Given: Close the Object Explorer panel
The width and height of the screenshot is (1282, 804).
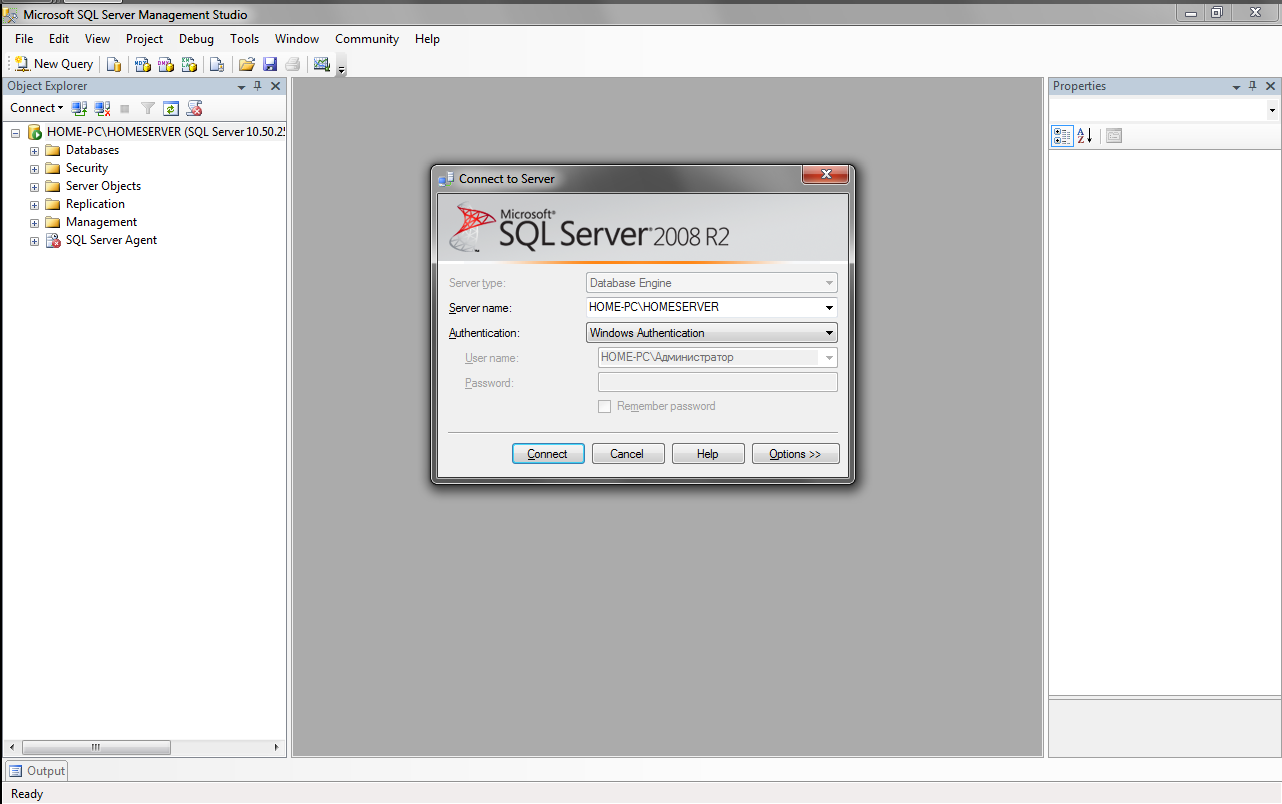Looking at the screenshot, I should [x=276, y=86].
